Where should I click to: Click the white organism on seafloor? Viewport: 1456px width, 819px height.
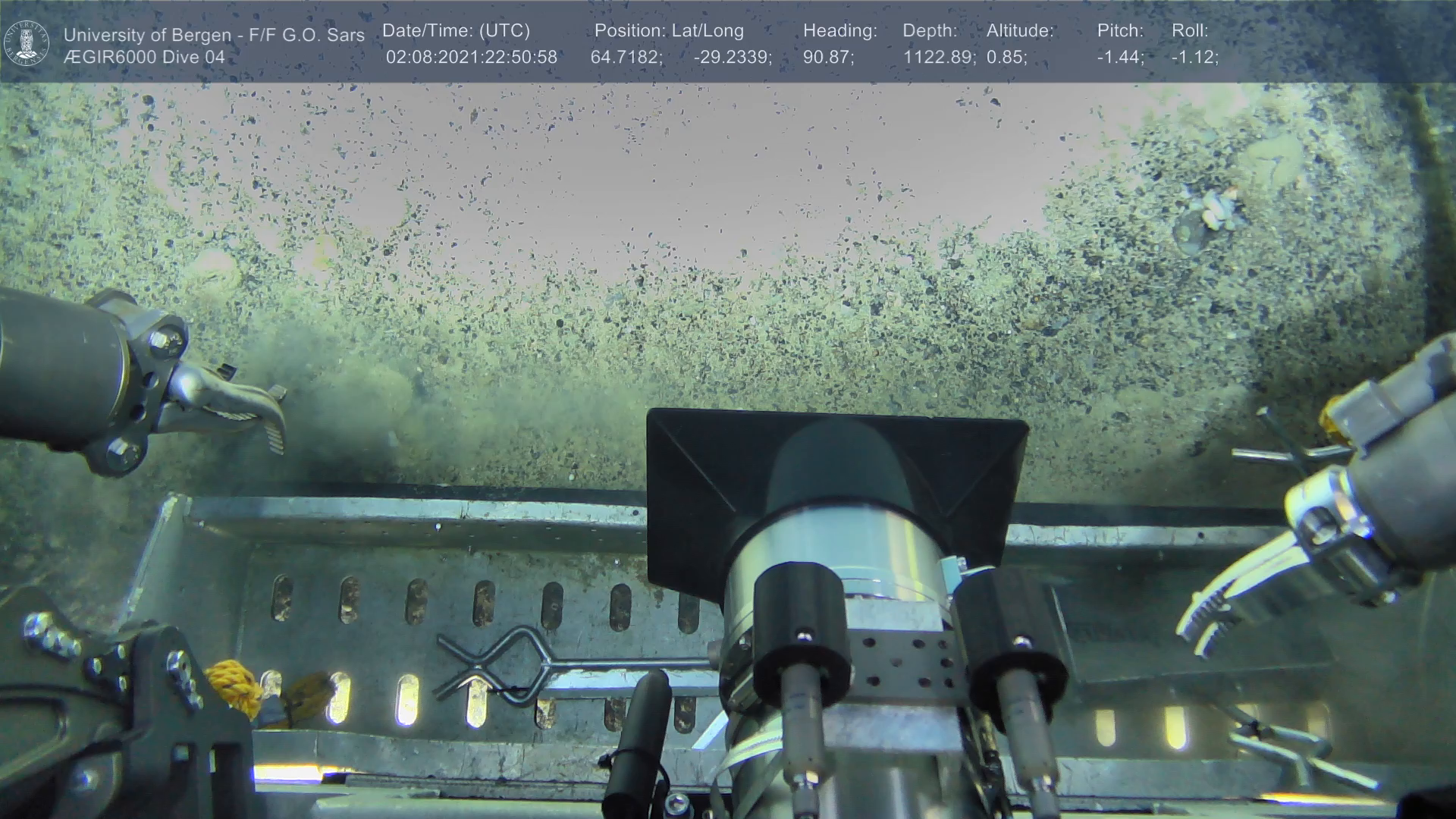coord(1217,209)
